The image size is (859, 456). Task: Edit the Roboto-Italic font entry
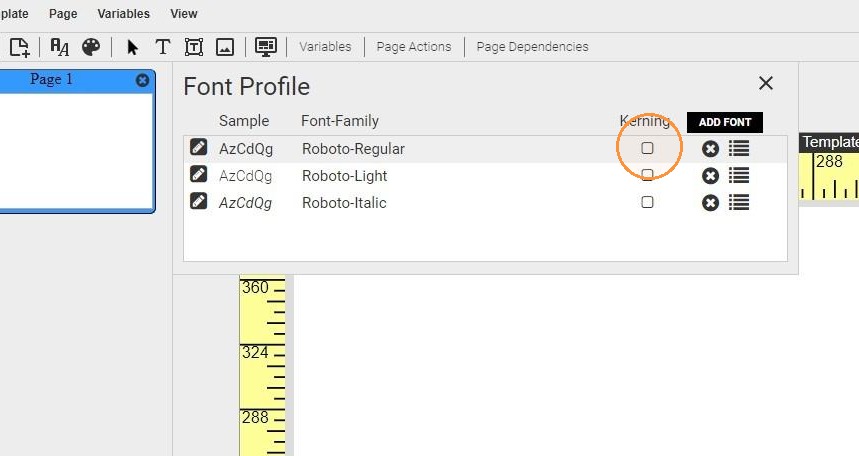coord(198,201)
